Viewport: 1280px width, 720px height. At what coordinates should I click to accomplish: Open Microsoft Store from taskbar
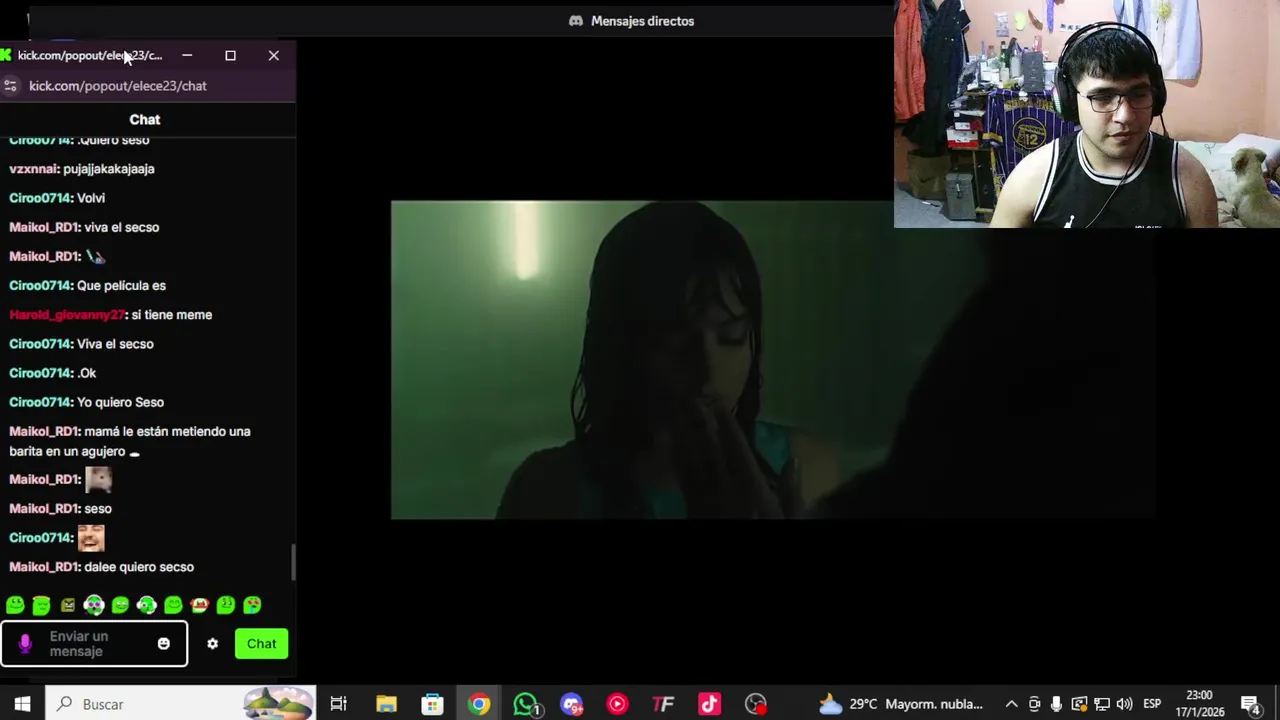tap(432, 704)
